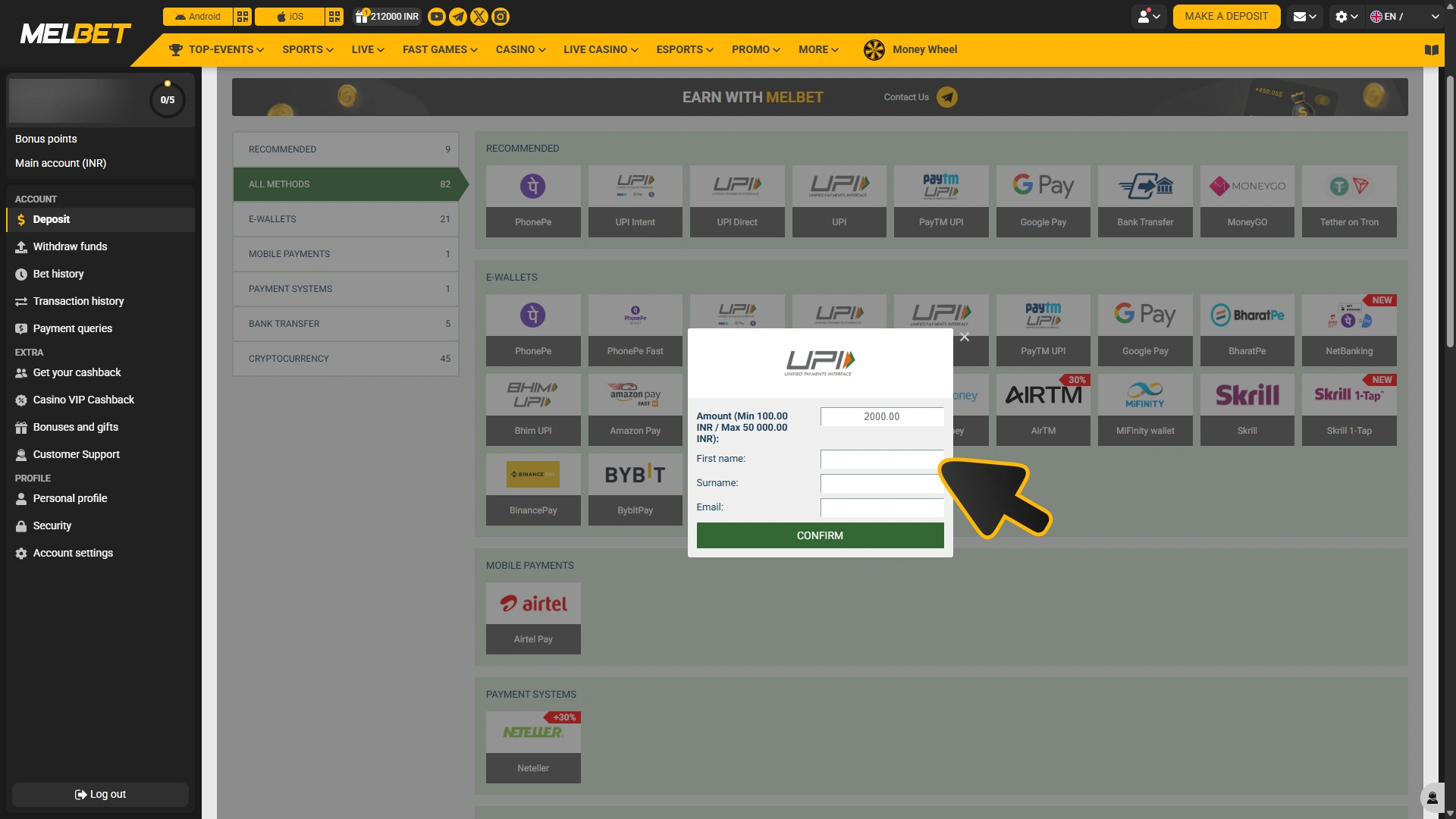Viewport: 1456px width, 819px height.
Task: Select Google Pay in the Recommended section
Action: 1043,201
